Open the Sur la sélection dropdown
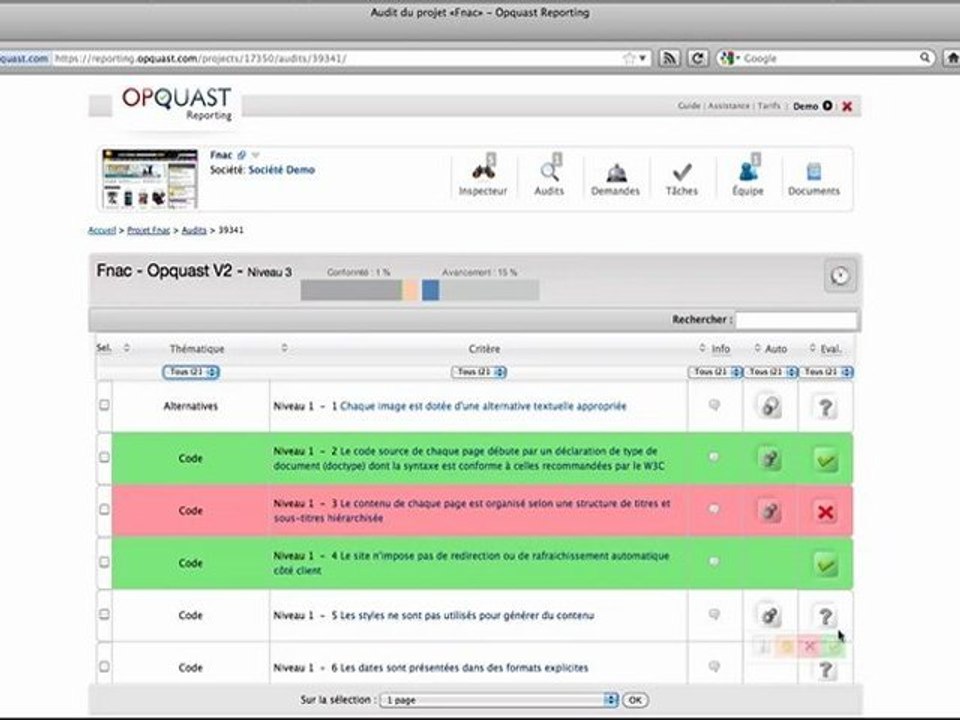960x720 pixels. [499, 700]
